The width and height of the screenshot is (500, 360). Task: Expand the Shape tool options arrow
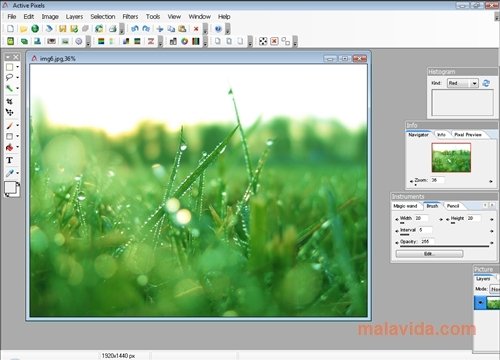[17, 136]
